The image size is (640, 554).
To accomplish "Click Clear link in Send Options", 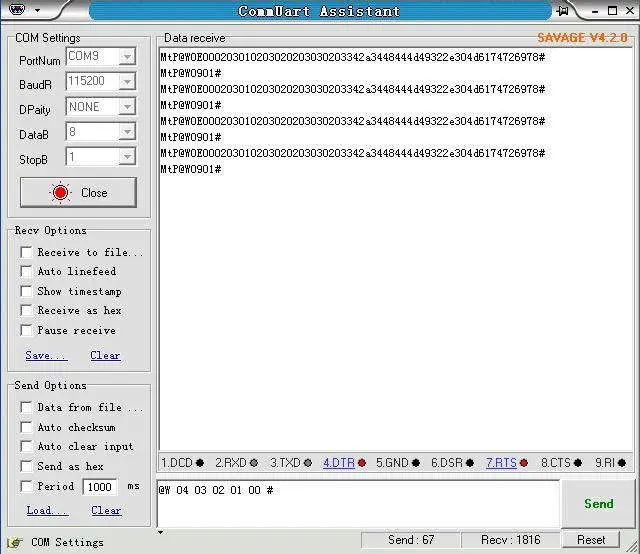I will pyautogui.click(x=106, y=510).
